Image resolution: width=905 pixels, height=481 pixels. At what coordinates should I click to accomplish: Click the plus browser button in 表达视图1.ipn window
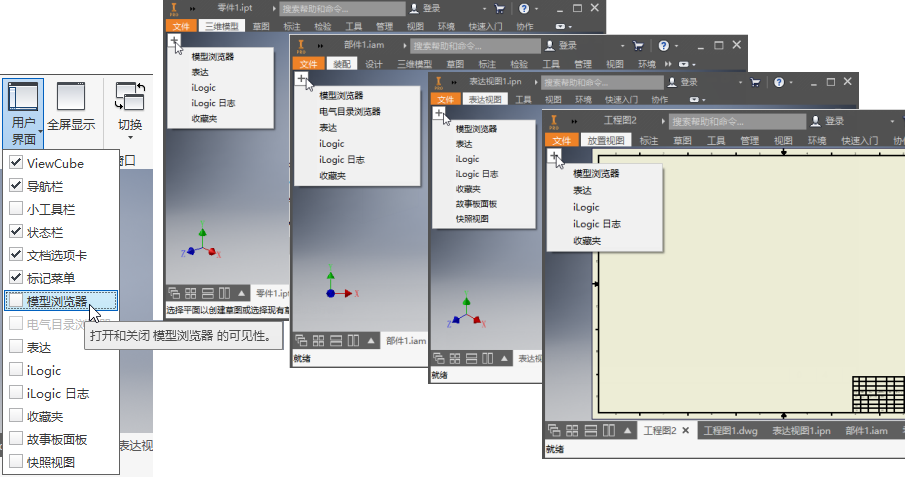pyautogui.click(x=439, y=113)
